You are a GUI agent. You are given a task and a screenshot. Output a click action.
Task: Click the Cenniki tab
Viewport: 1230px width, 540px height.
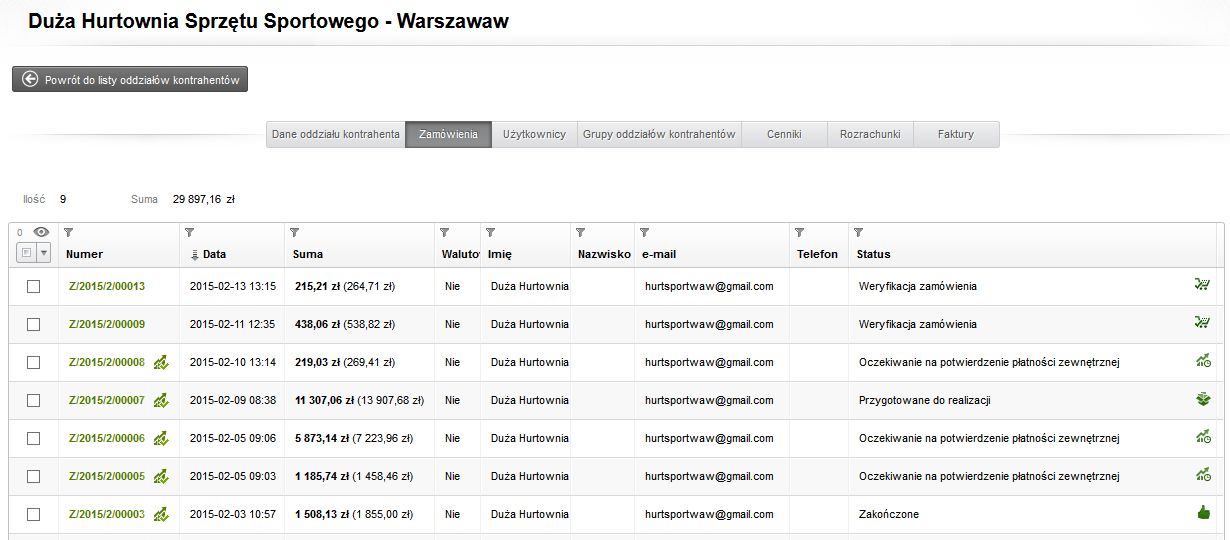pyautogui.click(x=784, y=134)
